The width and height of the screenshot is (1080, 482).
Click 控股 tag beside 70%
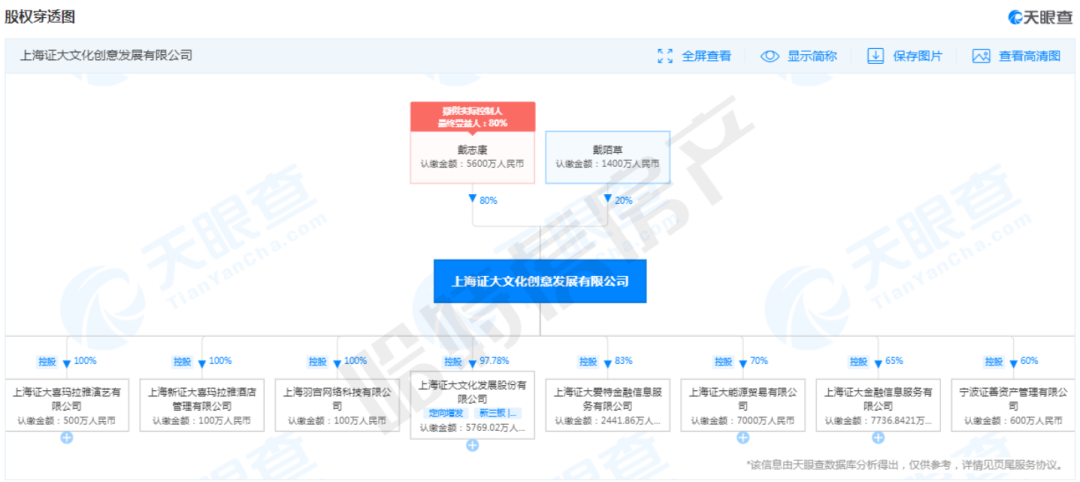(723, 361)
